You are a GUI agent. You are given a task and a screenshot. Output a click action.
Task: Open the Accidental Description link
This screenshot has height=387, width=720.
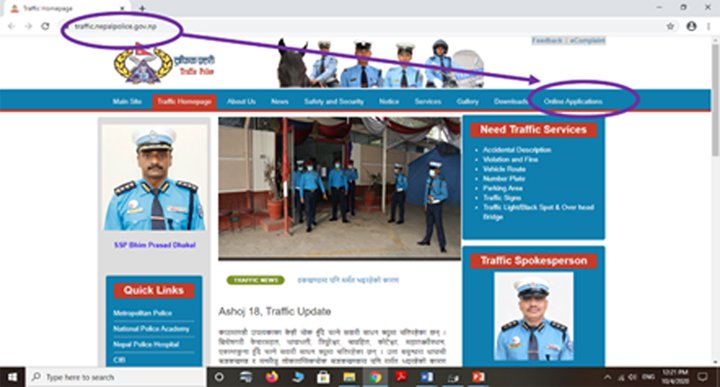(x=517, y=150)
